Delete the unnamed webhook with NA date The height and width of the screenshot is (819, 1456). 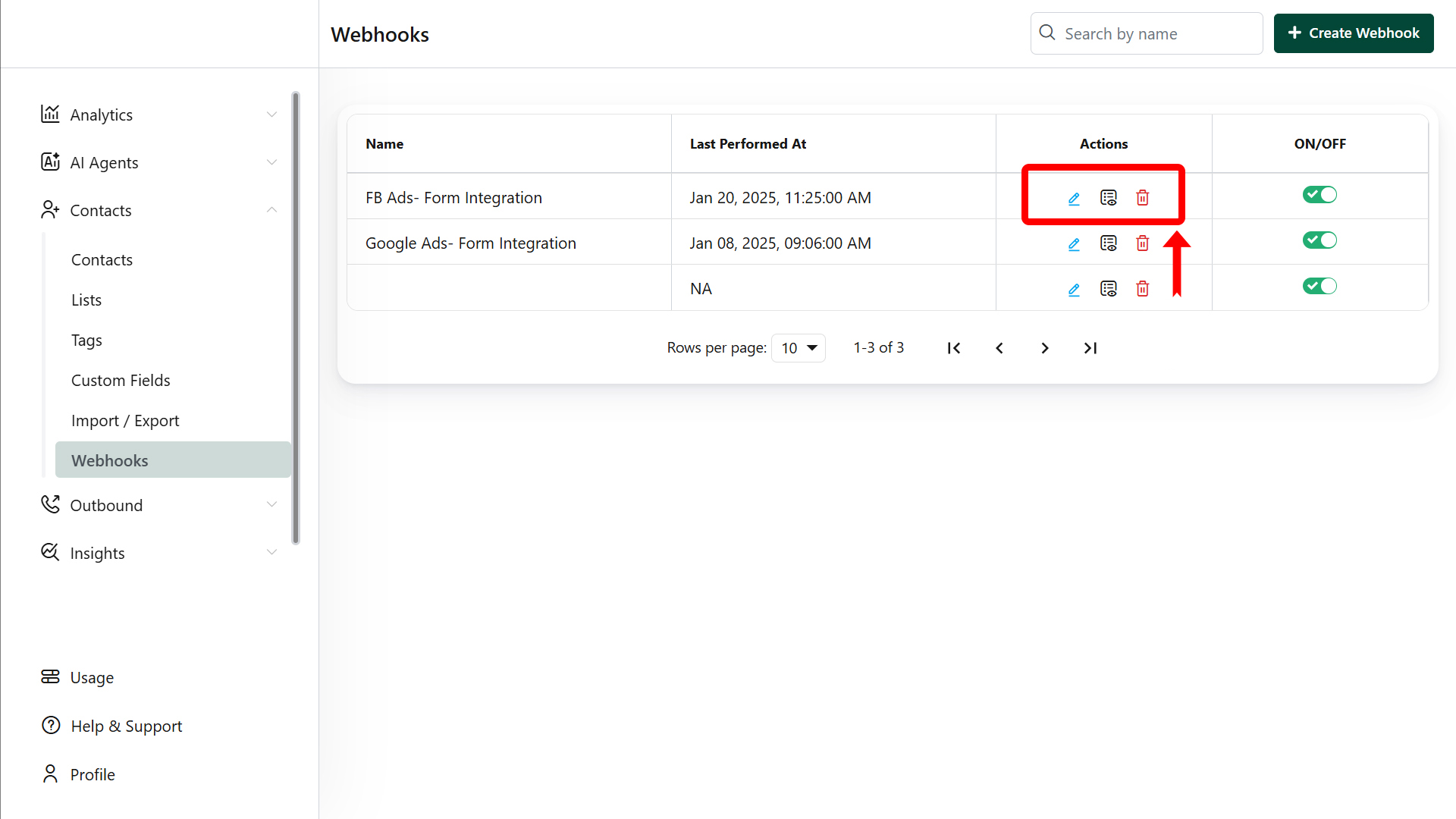click(1143, 289)
